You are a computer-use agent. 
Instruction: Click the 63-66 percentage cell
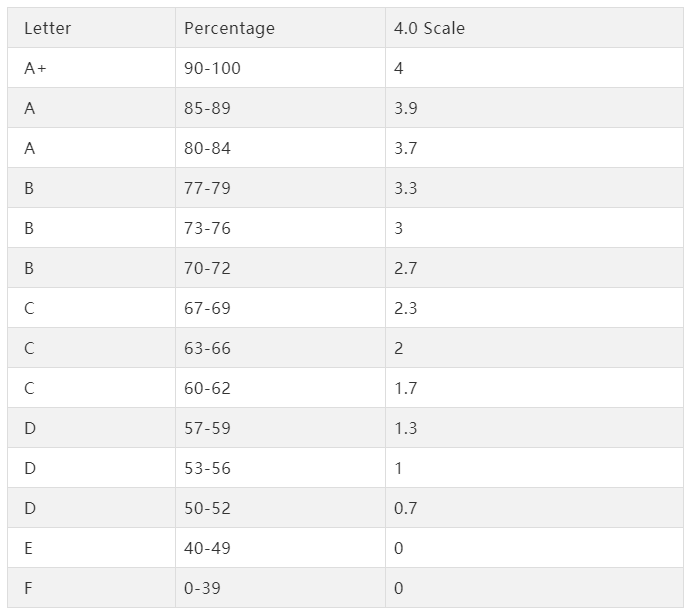pos(207,348)
